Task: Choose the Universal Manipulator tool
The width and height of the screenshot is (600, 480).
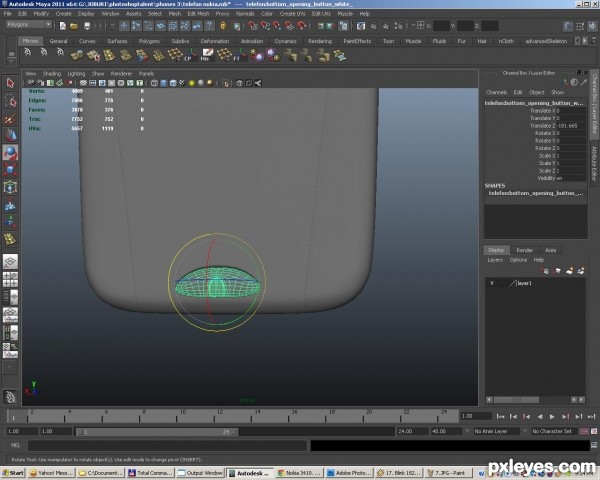Action: pyautogui.click(x=10, y=187)
